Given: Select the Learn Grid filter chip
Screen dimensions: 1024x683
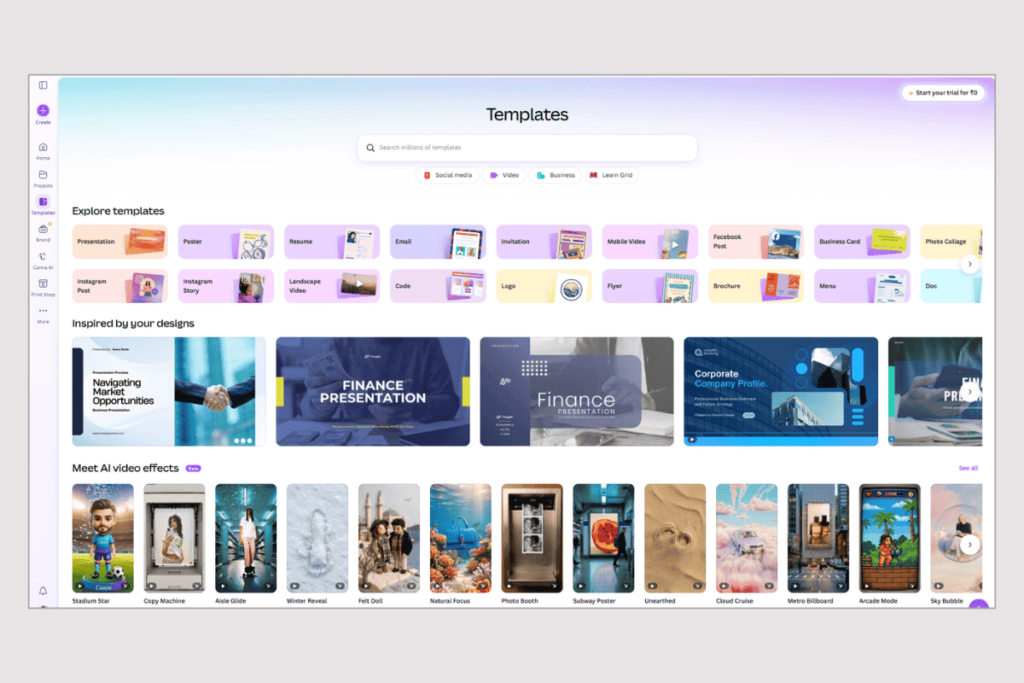Looking at the screenshot, I should 611,175.
